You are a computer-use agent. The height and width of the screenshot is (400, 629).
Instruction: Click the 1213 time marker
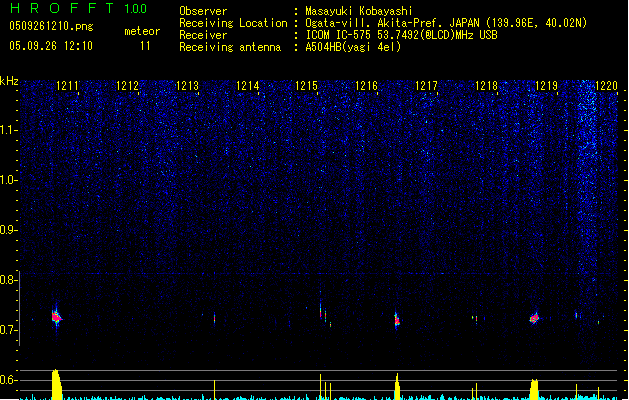coord(187,86)
